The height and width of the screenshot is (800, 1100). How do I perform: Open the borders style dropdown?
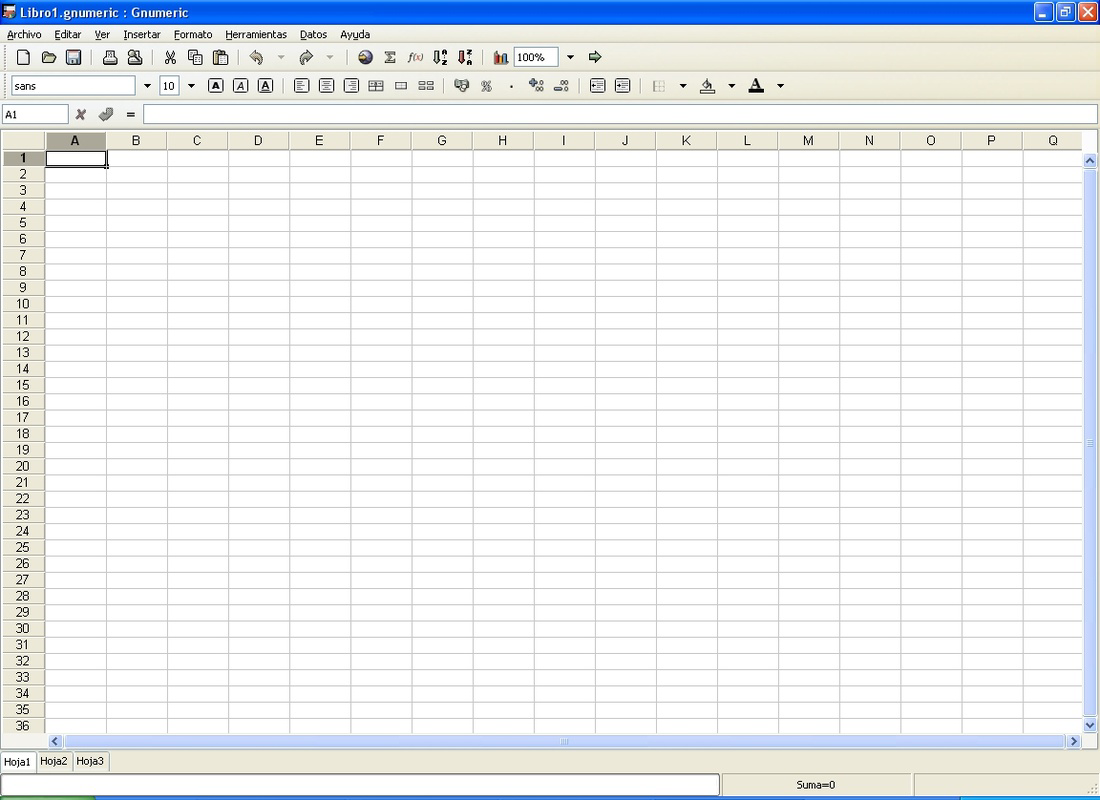tap(683, 85)
